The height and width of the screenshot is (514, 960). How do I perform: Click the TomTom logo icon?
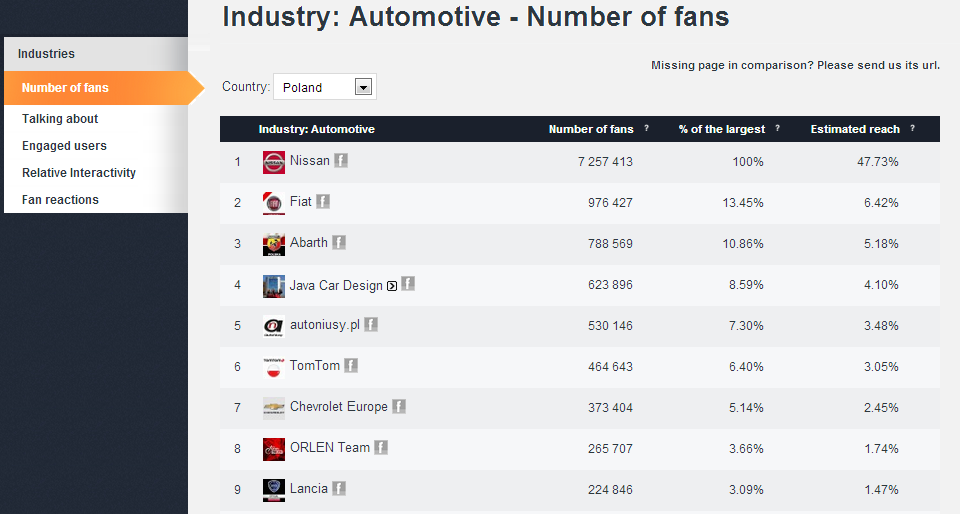(273, 367)
